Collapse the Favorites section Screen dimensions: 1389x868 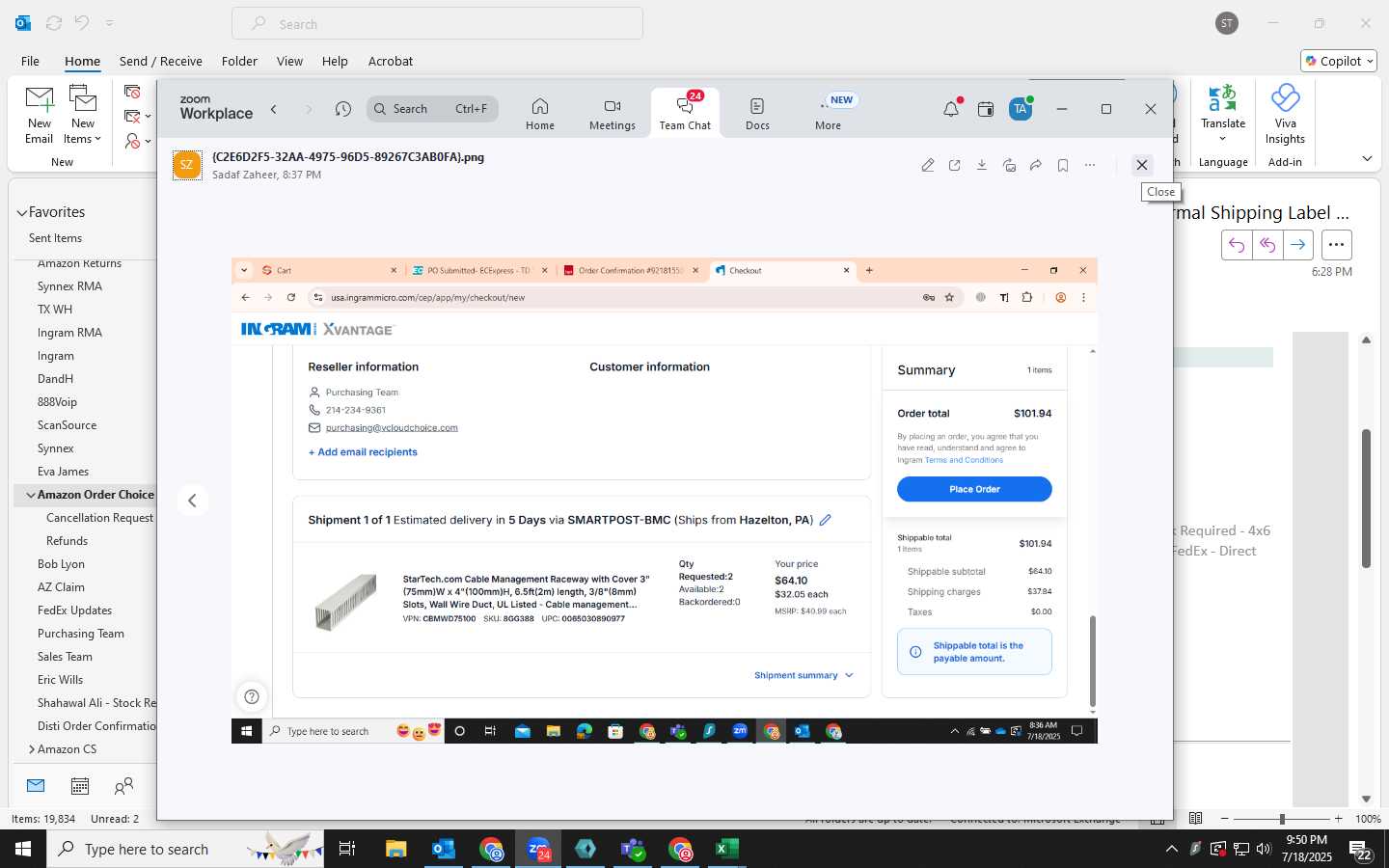22,213
